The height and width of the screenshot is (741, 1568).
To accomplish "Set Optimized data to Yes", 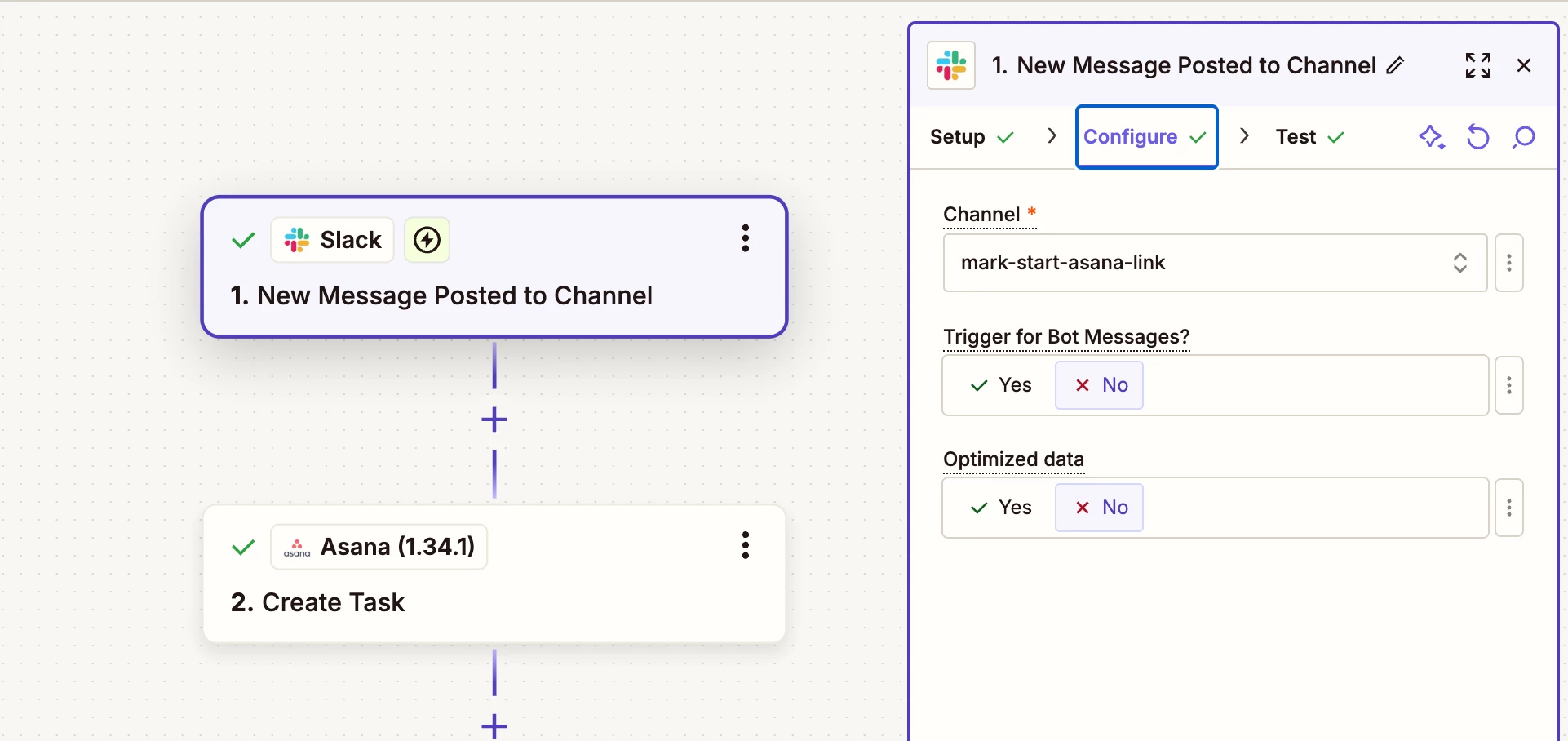I will 1001,508.
